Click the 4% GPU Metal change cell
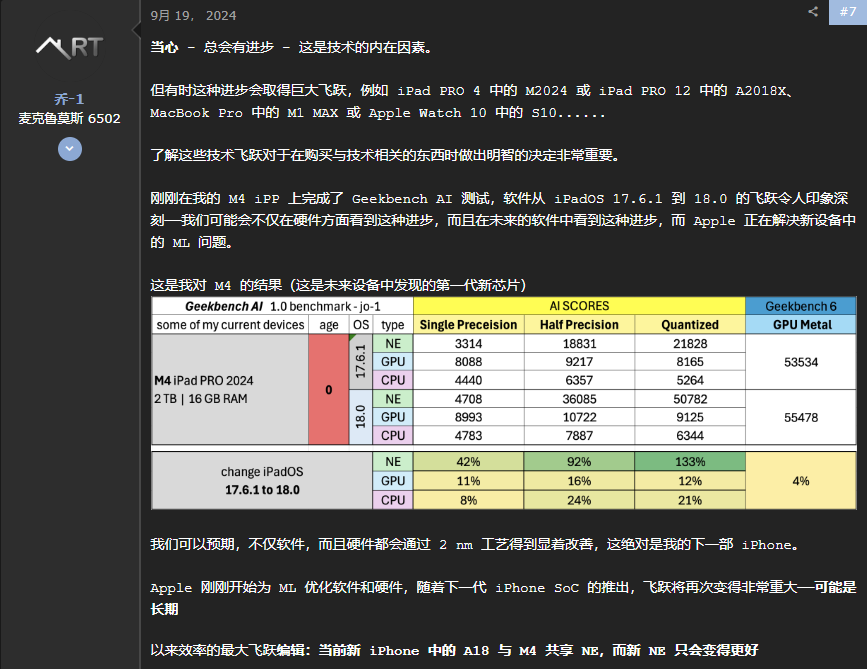The image size is (867, 669). [x=801, y=481]
